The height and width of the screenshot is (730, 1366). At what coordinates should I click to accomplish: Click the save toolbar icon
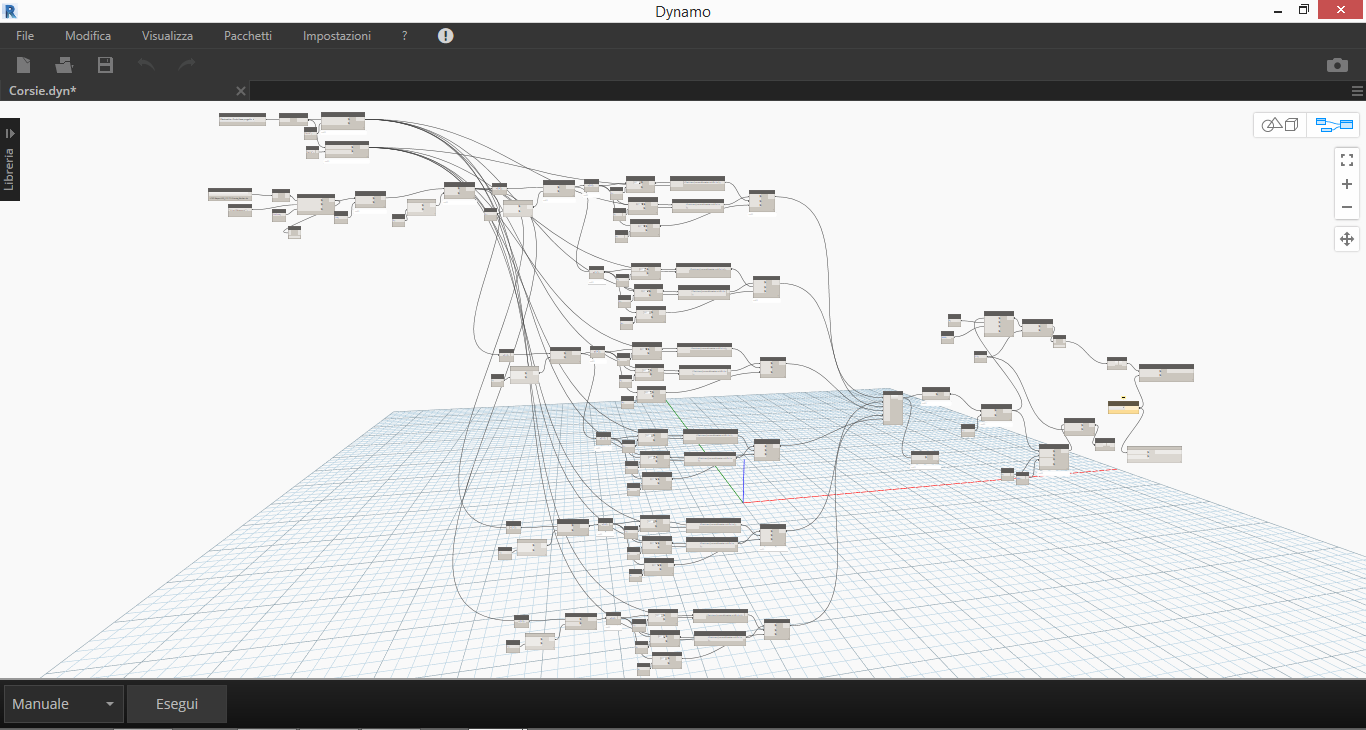105,65
